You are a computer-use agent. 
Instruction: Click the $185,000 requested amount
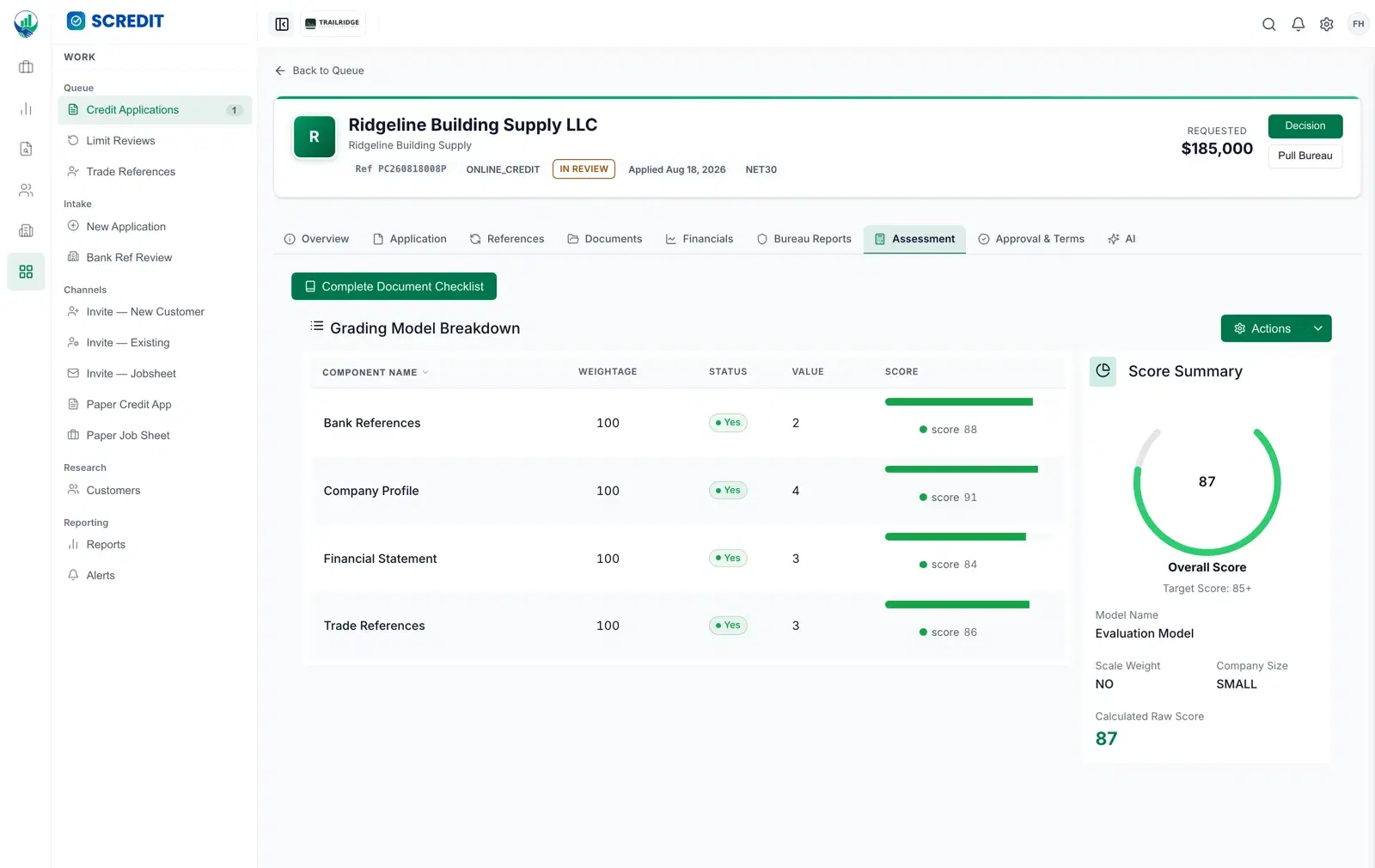pyautogui.click(x=1217, y=149)
